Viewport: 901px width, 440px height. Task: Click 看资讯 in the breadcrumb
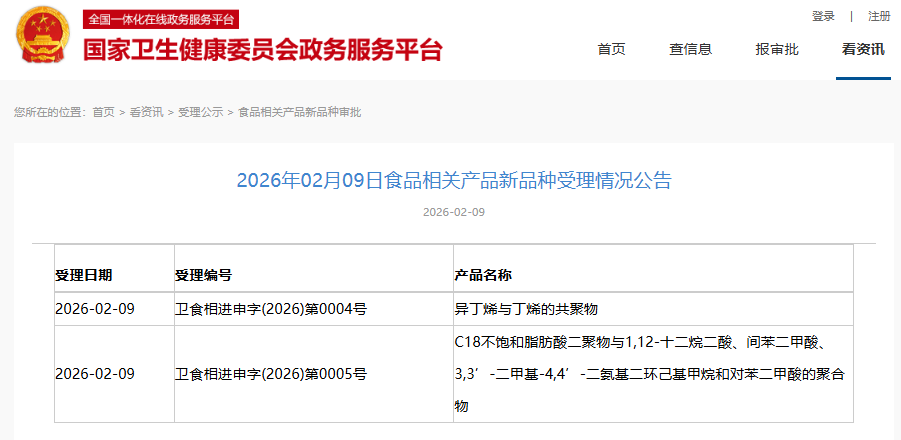point(146,113)
